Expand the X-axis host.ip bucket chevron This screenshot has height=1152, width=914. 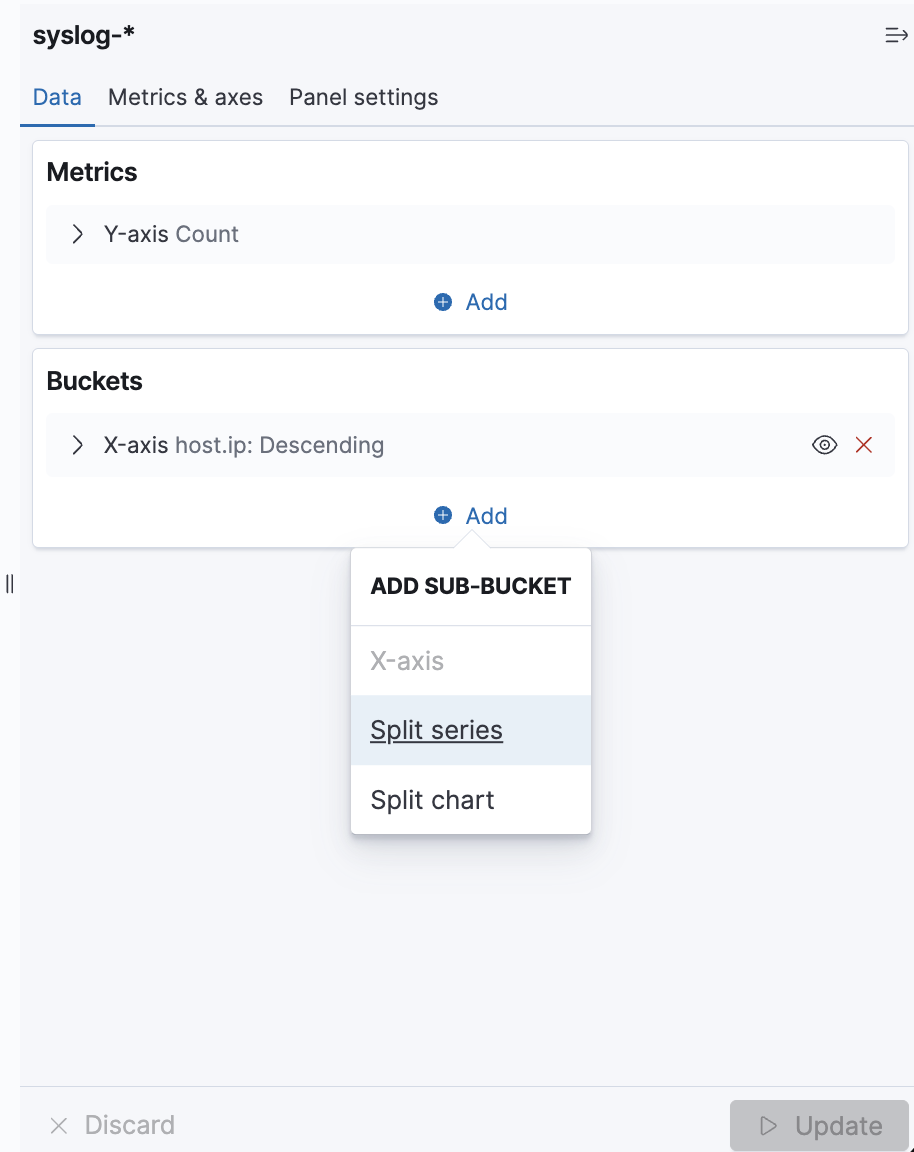pyautogui.click(x=78, y=445)
